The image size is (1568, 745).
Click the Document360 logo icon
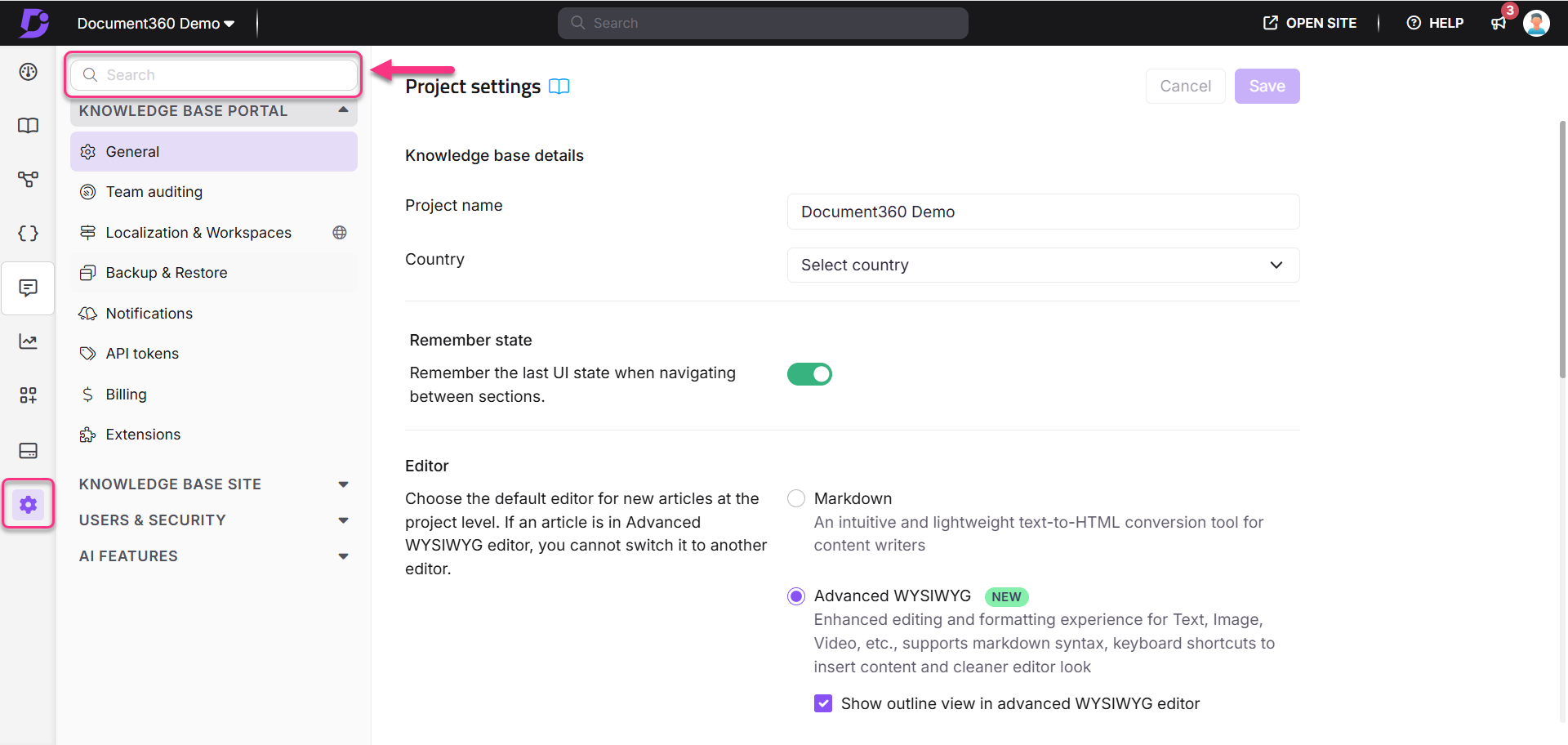34,23
